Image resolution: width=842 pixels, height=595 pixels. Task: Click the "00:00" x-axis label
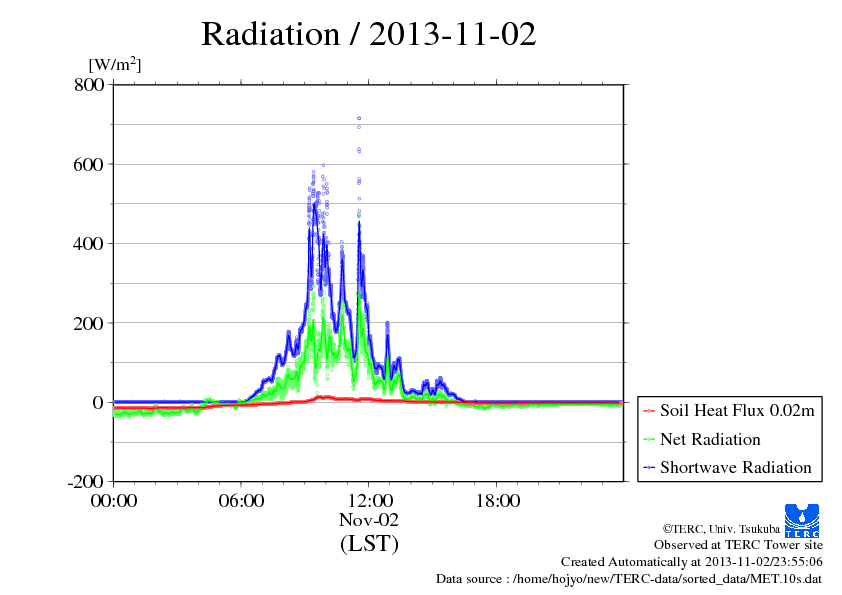114,501
